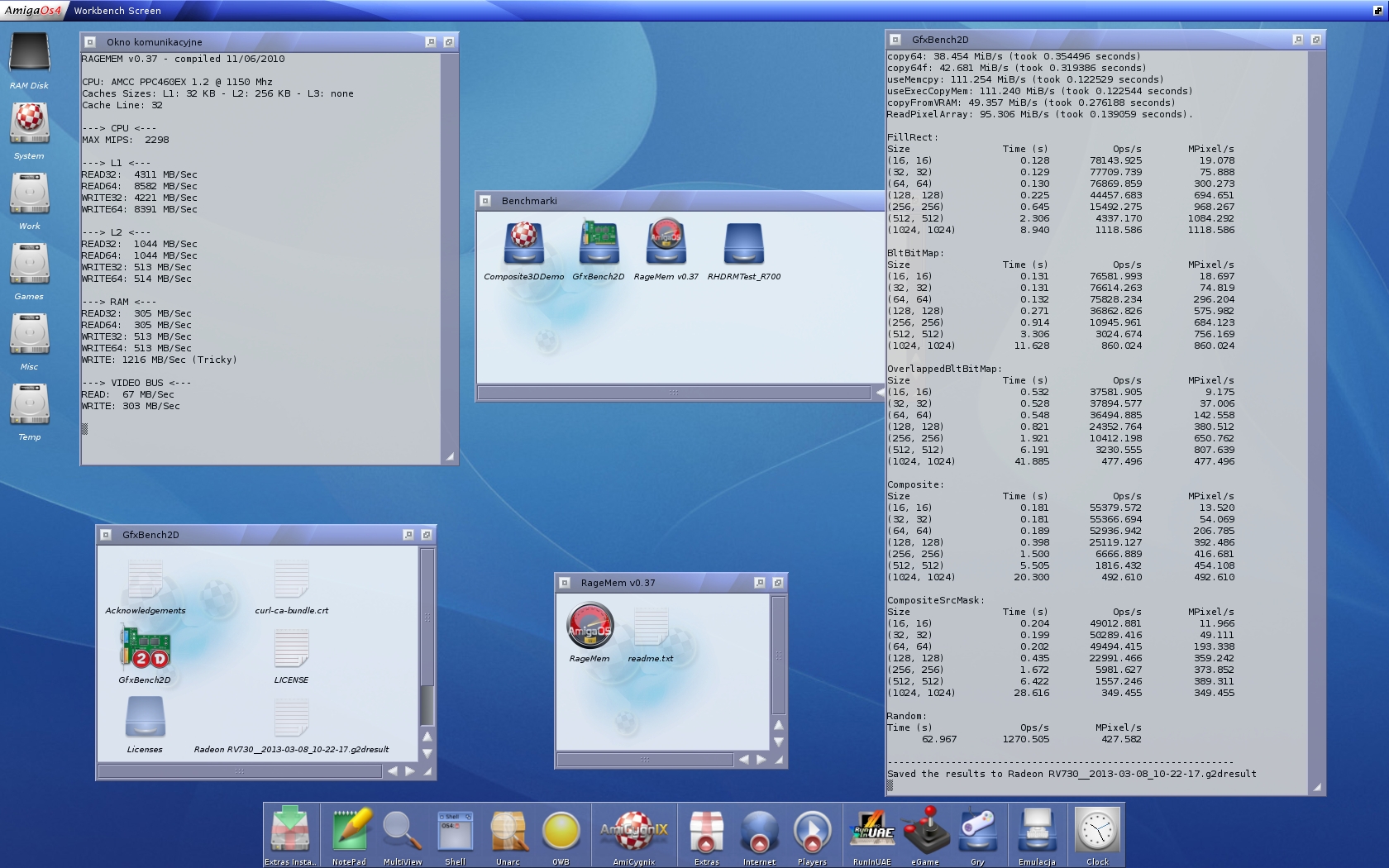The image size is (1389, 868).
Task: Open the Temp drive icon
Action: (30, 404)
